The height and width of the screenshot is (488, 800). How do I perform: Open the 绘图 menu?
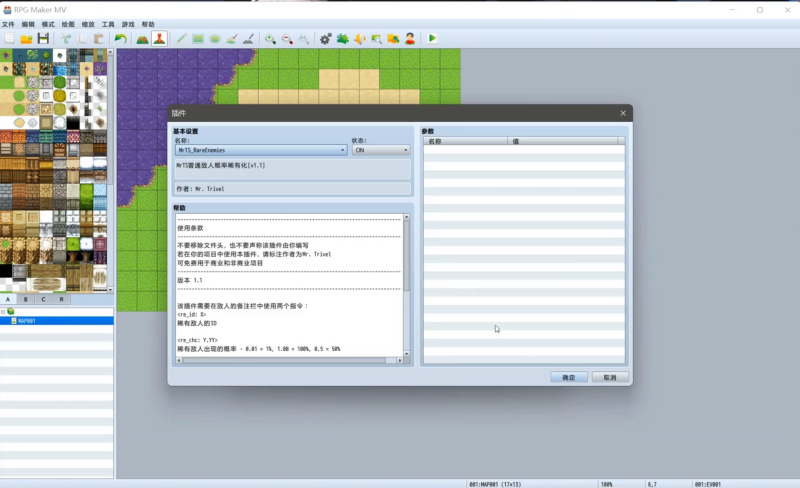(x=68, y=24)
